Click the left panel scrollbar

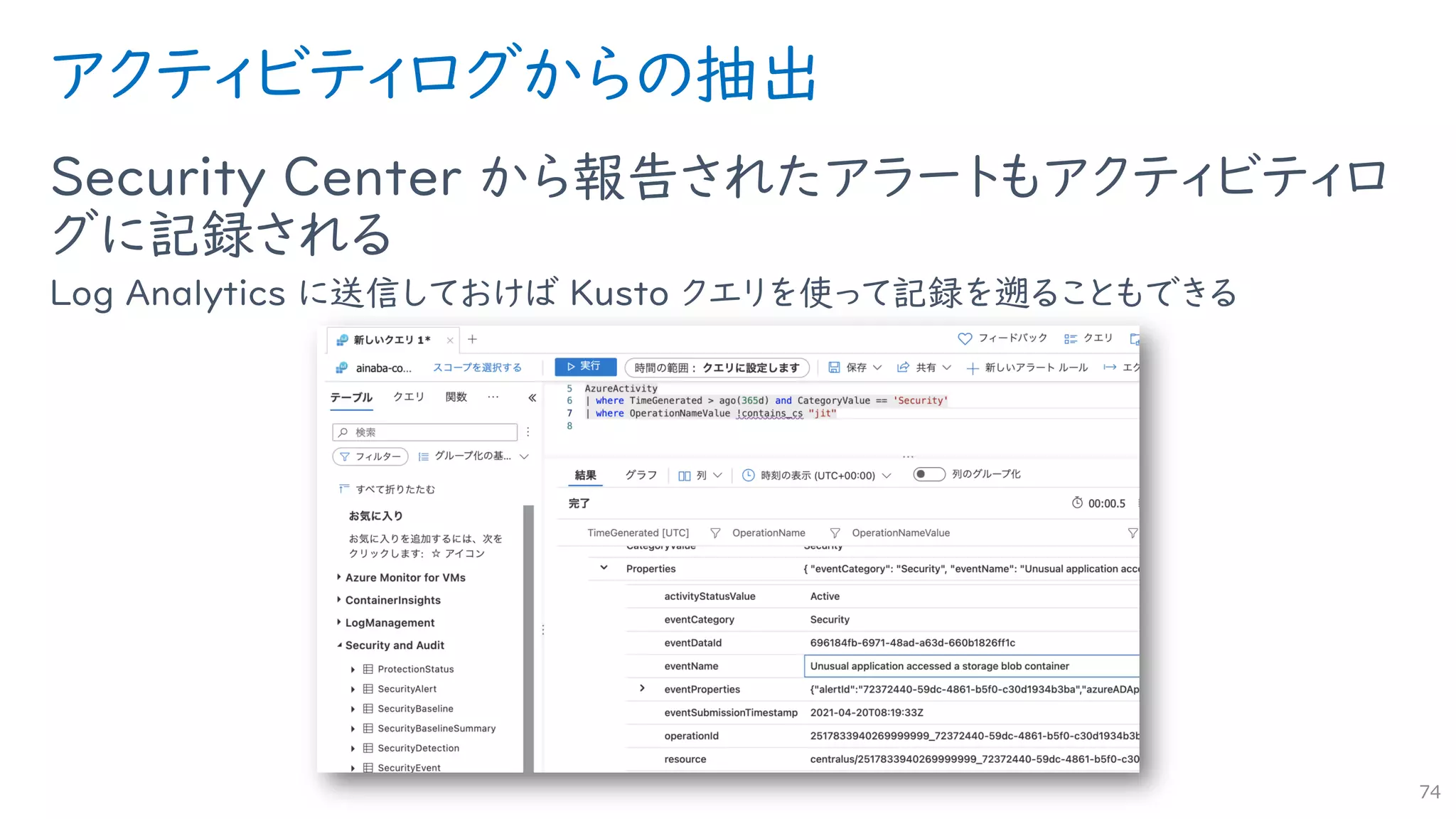528,638
